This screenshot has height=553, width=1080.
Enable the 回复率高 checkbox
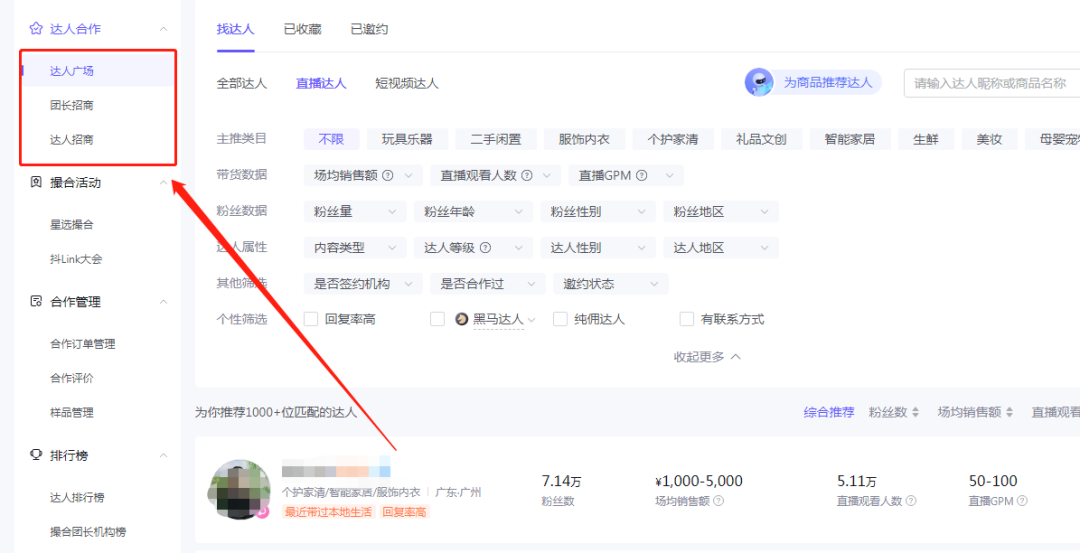[311, 319]
